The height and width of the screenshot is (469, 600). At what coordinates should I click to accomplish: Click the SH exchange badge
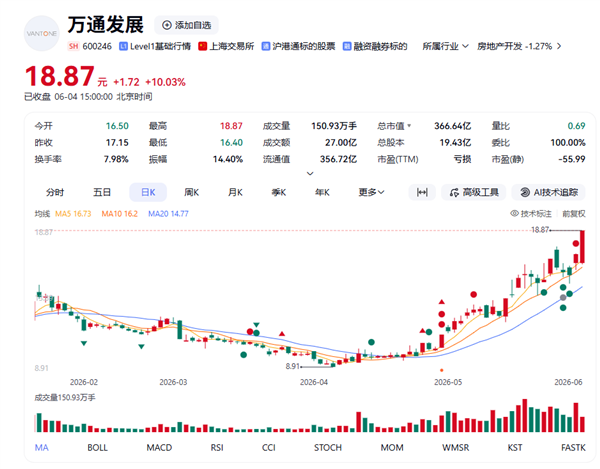pyautogui.click(x=73, y=46)
